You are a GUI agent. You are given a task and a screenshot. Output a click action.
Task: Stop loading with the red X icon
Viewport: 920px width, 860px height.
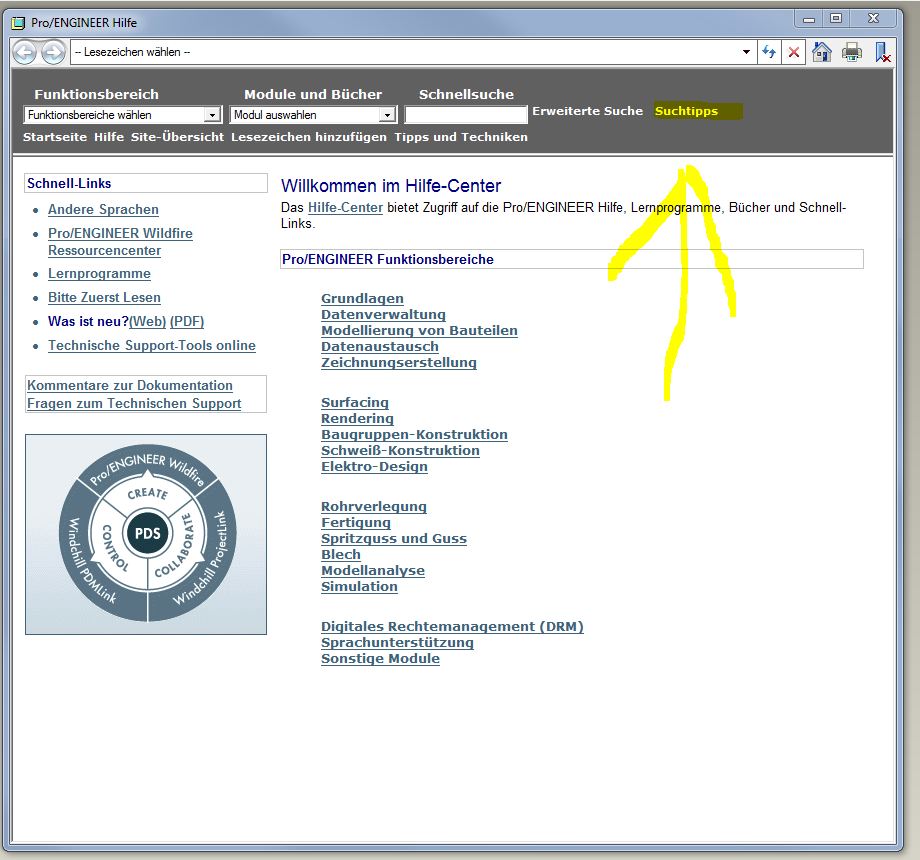(793, 52)
